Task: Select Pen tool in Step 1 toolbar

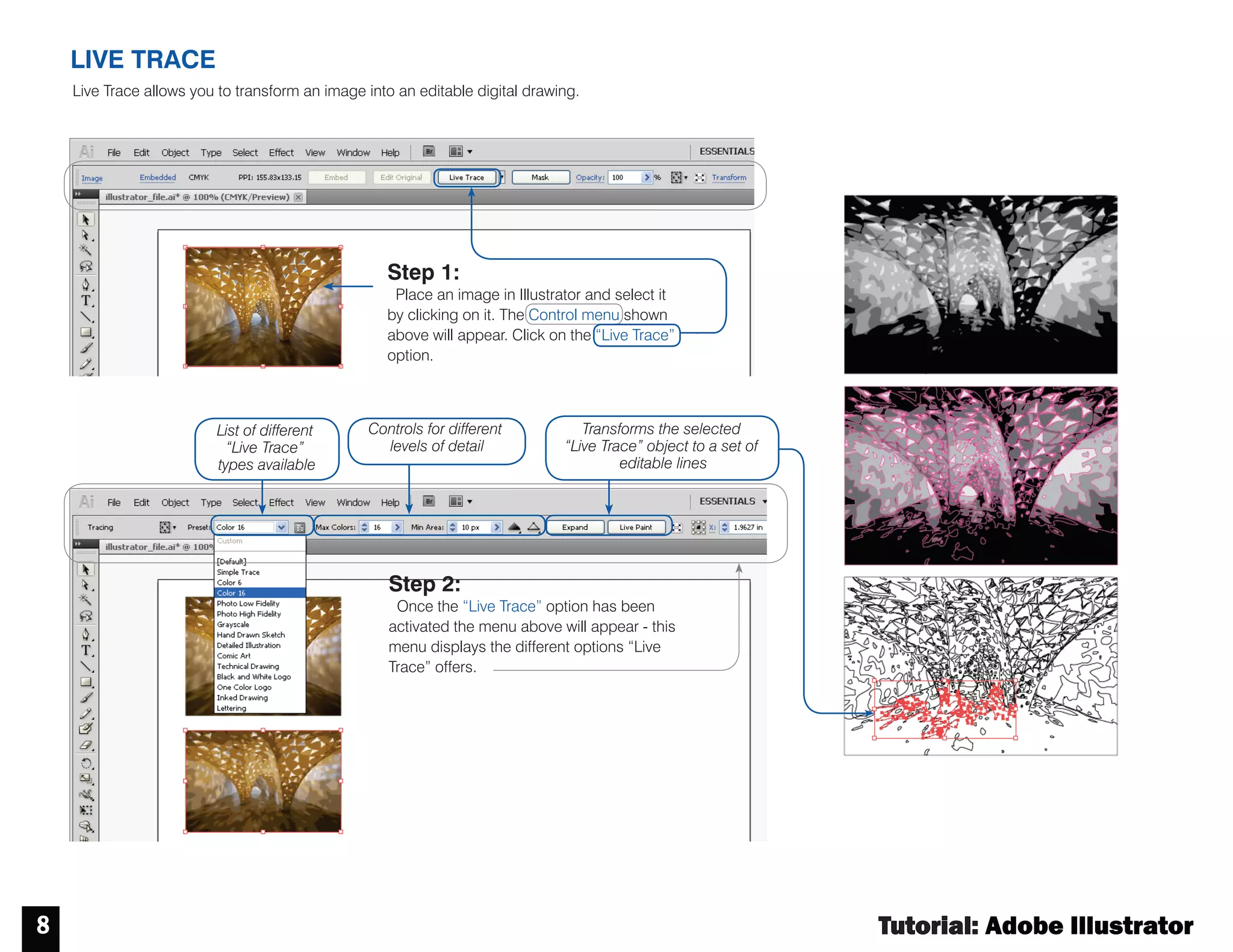Action: coord(86,284)
